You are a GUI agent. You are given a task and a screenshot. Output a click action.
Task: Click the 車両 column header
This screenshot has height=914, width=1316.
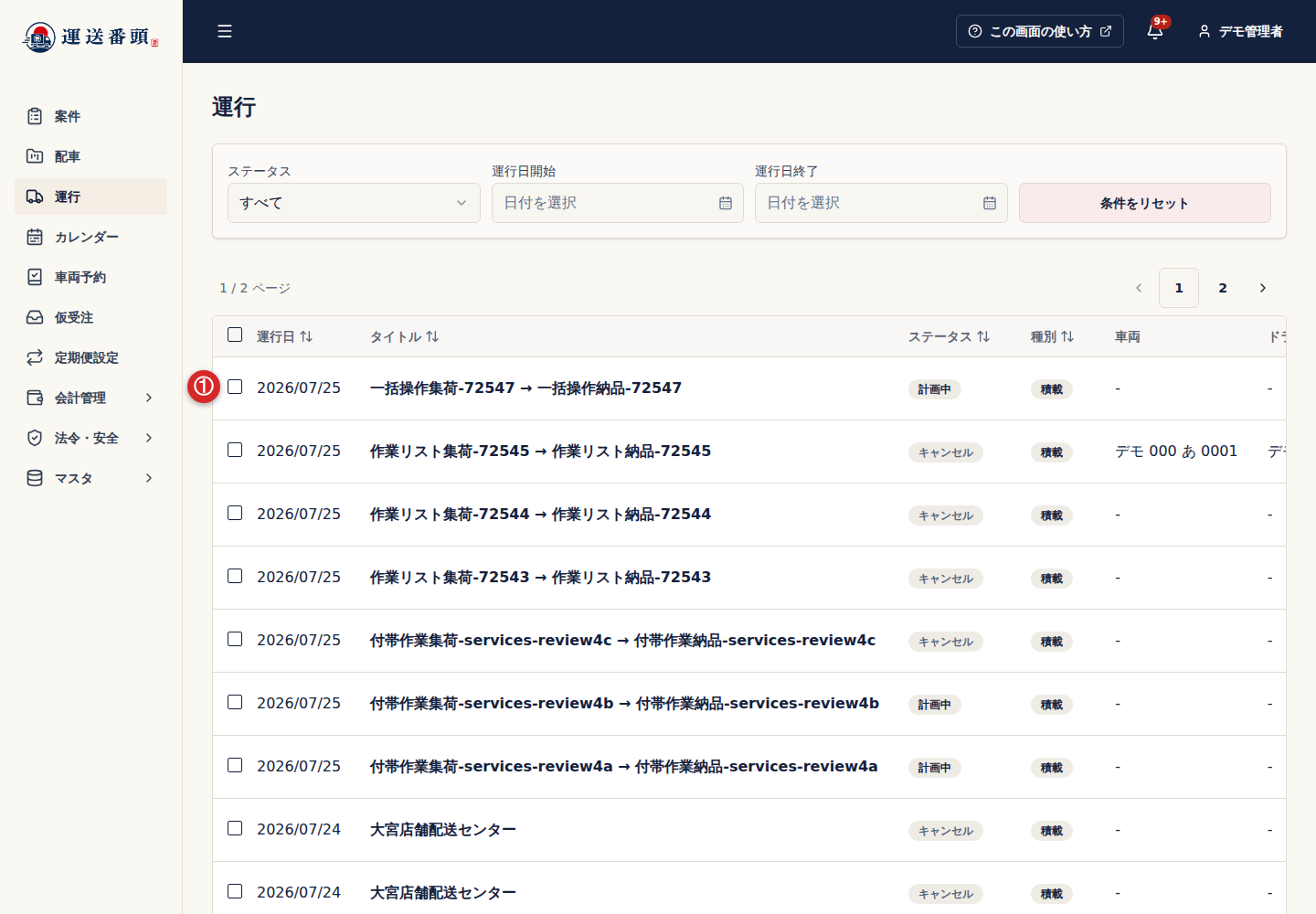point(1127,336)
